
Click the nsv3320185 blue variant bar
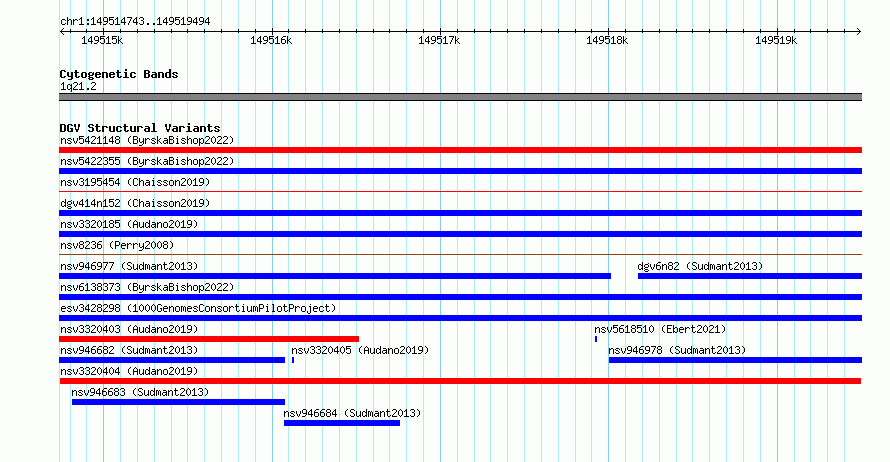coord(460,234)
